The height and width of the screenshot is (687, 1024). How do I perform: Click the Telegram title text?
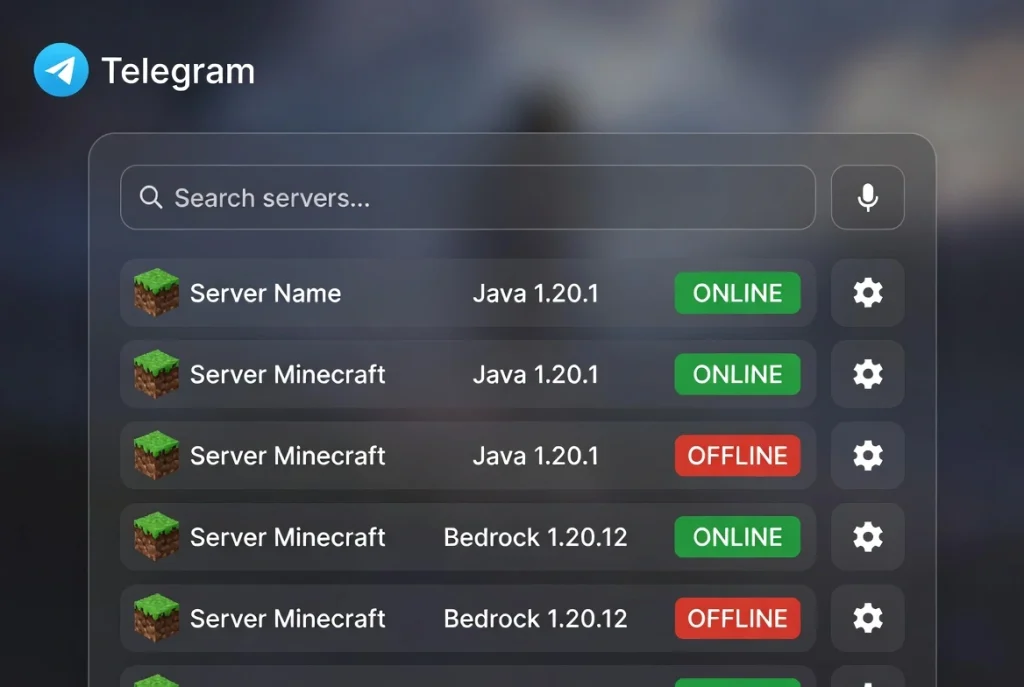coord(178,71)
